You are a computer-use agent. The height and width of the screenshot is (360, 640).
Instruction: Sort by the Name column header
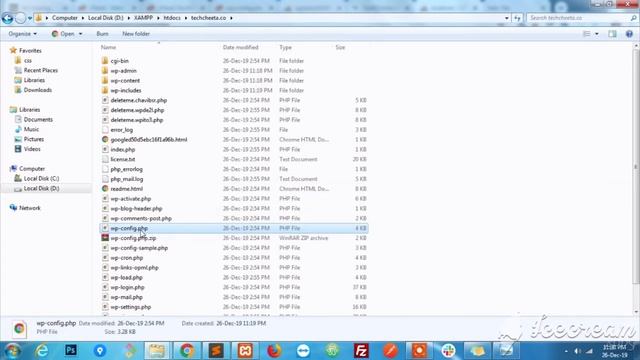(109, 47)
